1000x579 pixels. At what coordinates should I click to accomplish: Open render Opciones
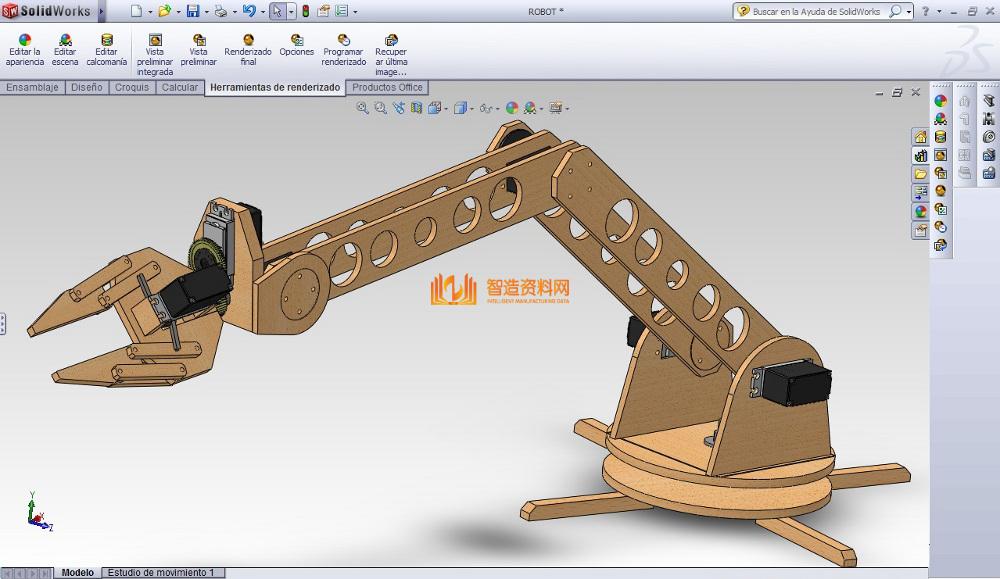pos(297,40)
